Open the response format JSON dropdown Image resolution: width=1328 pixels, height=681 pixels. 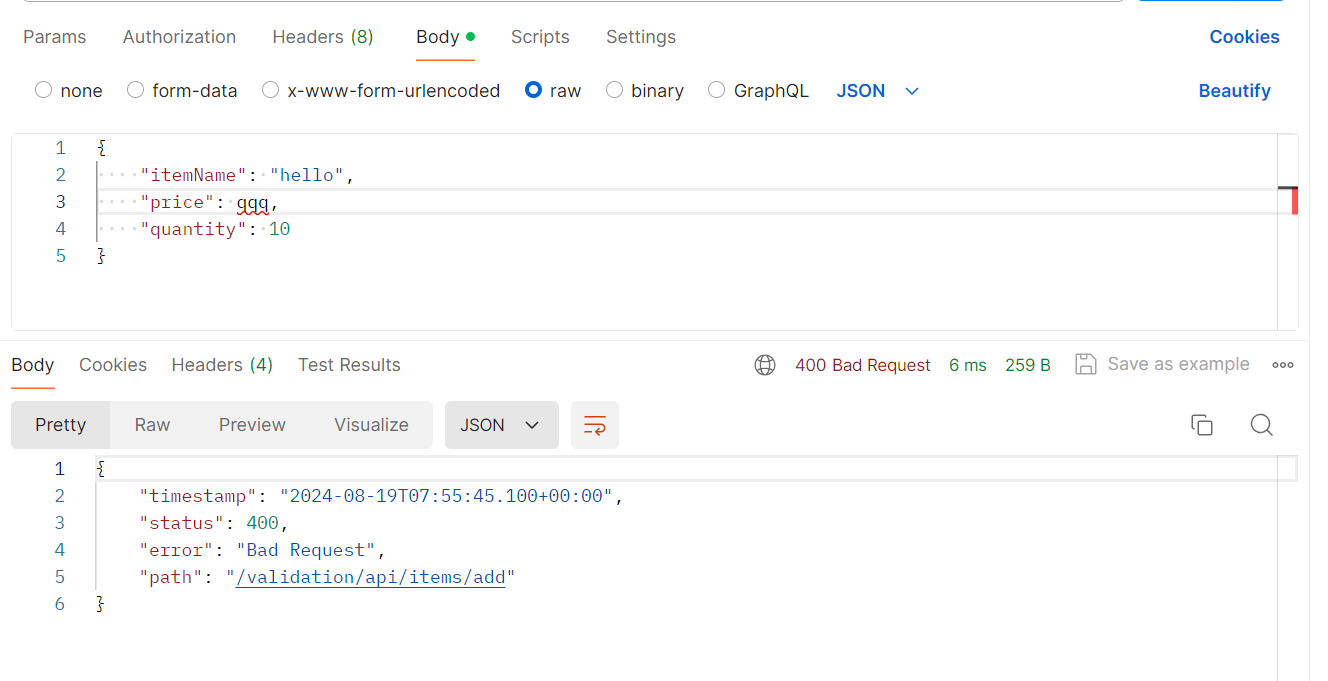click(x=501, y=425)
